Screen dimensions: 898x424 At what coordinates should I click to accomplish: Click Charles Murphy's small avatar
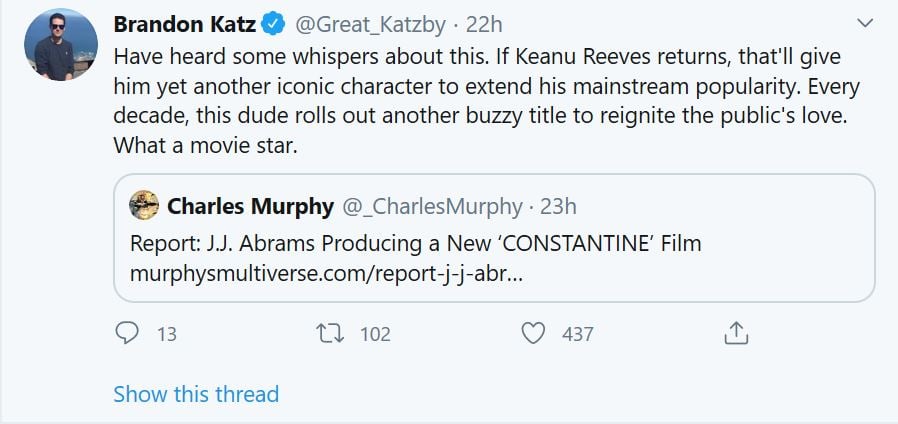144,206
